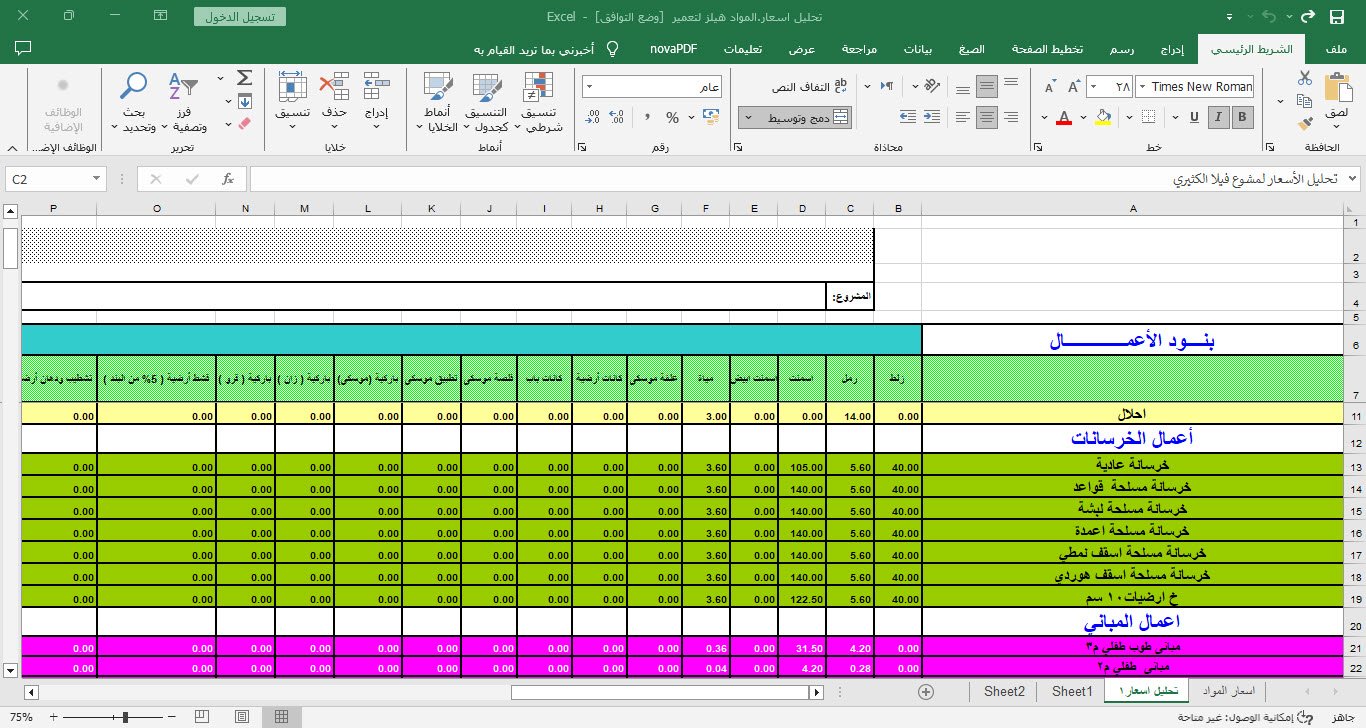Switch to the Sheet1 worksheet tab
The image size is (1366, 728).
tap(1070, 692)
